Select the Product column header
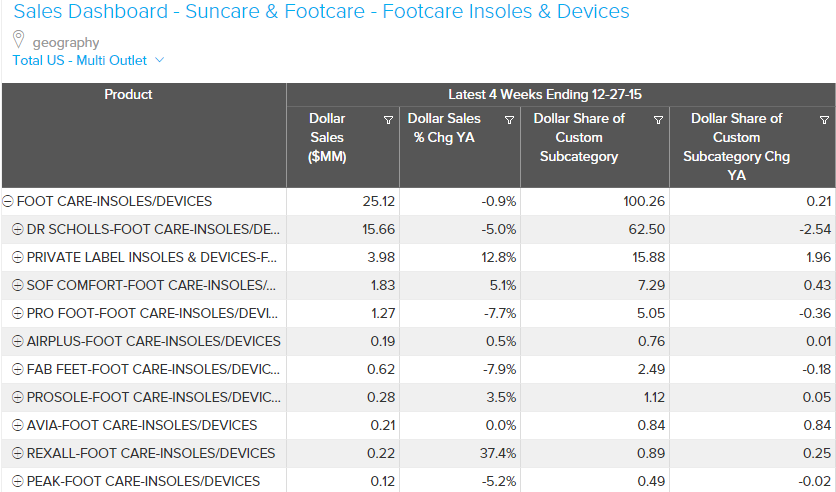The image size is (836, 492). [x=129, y=95]
